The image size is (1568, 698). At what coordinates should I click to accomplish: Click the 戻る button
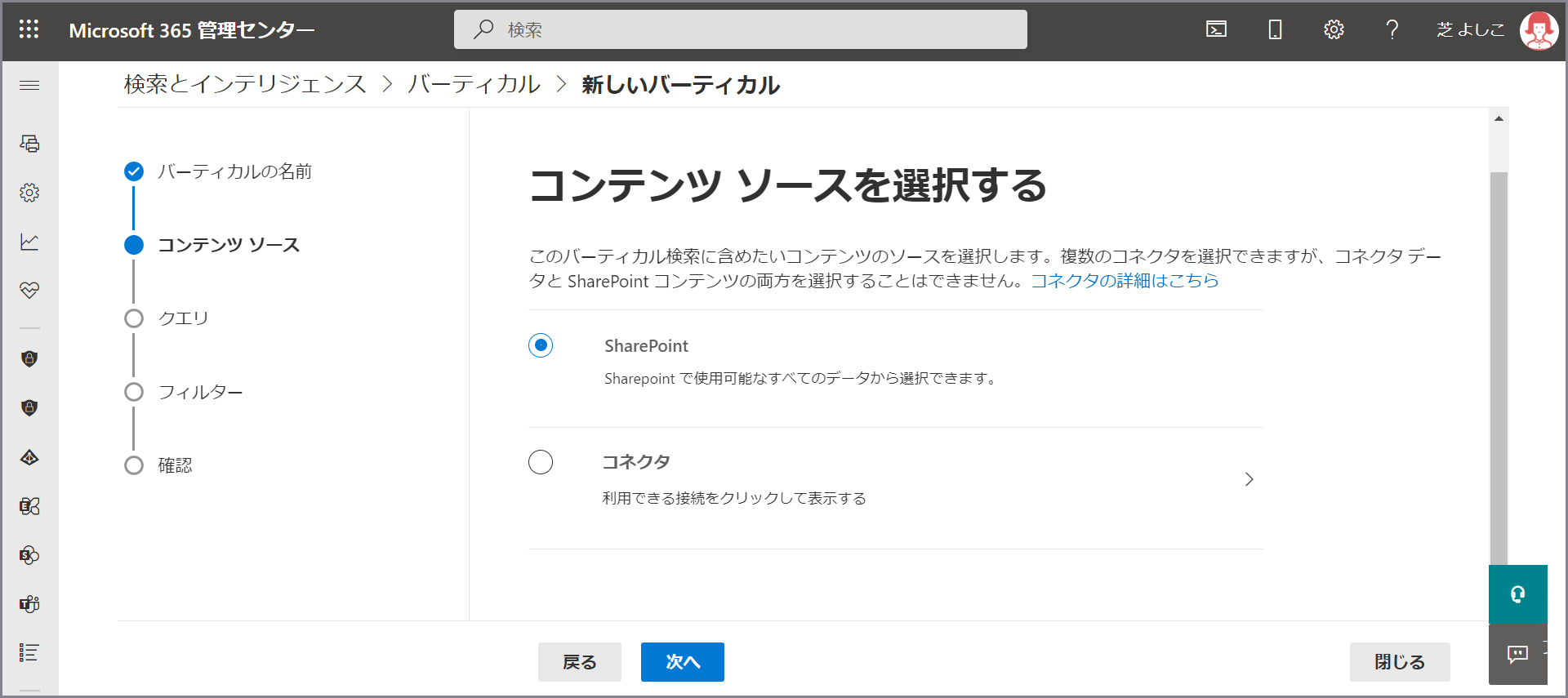coord(580,662)
